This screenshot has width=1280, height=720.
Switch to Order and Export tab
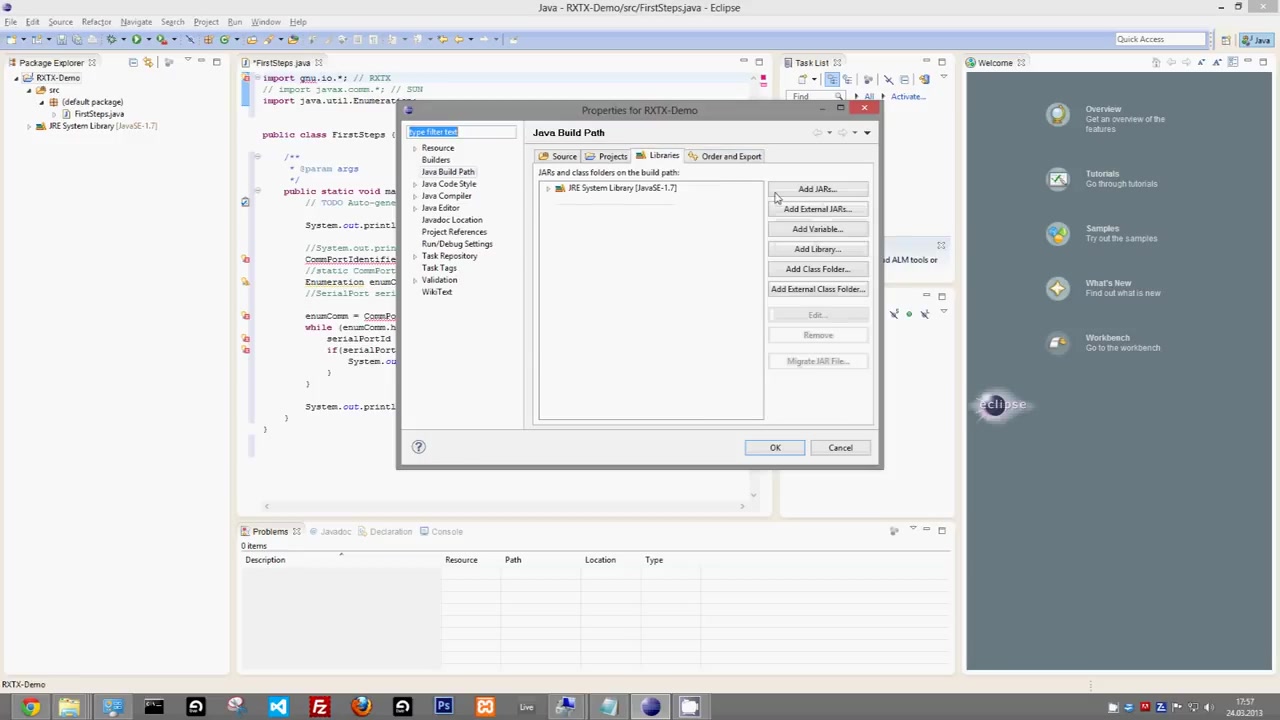click(x=724, y=156)
